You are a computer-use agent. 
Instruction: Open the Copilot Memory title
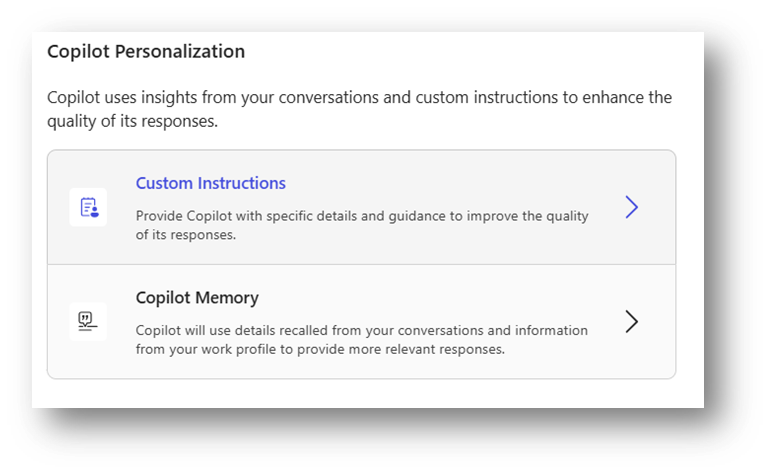tap(197, 298)
